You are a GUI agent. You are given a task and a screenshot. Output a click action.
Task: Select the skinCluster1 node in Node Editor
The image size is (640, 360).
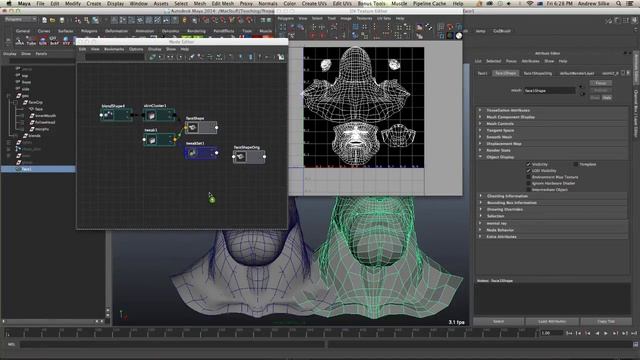point(159,115)
